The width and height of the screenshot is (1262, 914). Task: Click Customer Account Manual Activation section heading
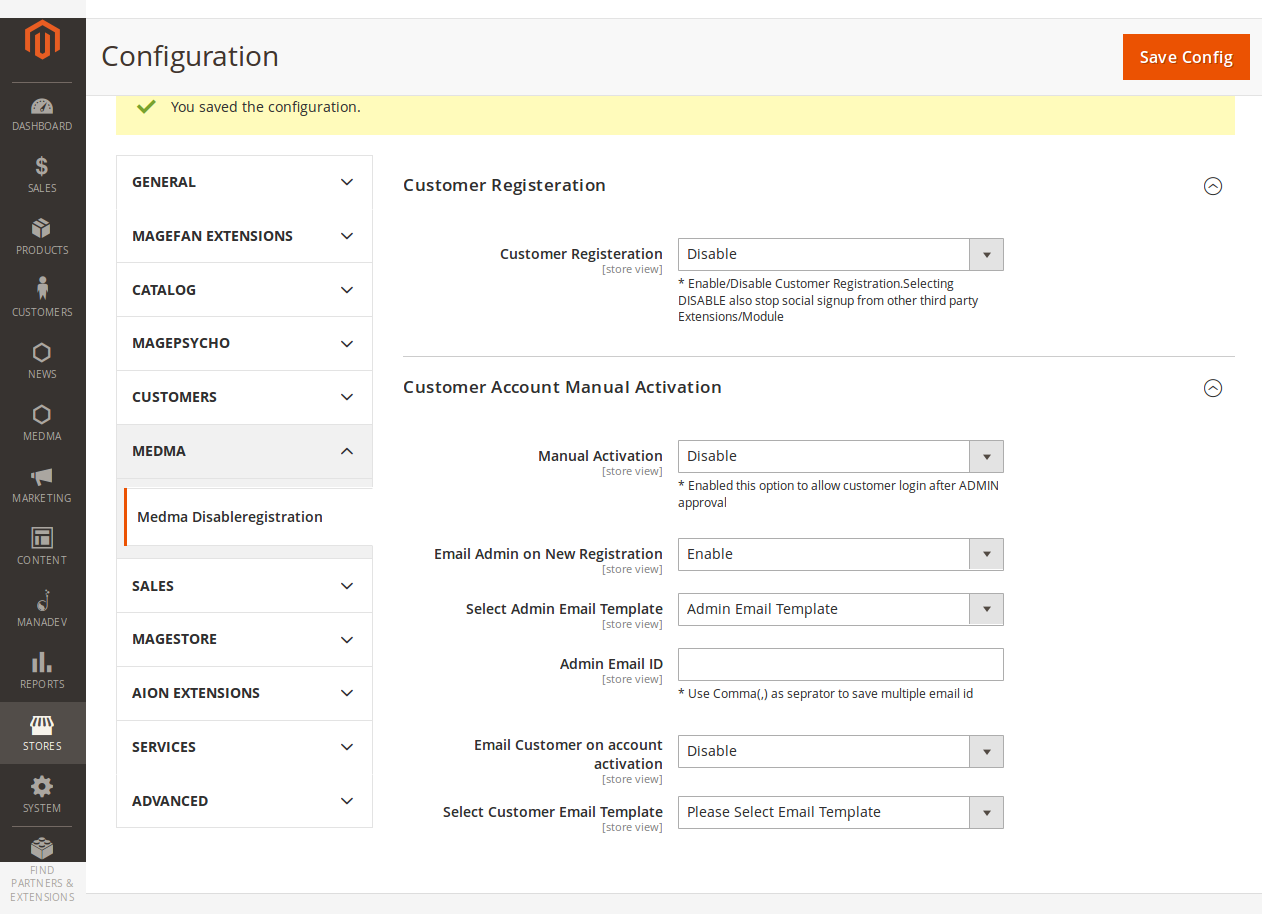point(562,387)
